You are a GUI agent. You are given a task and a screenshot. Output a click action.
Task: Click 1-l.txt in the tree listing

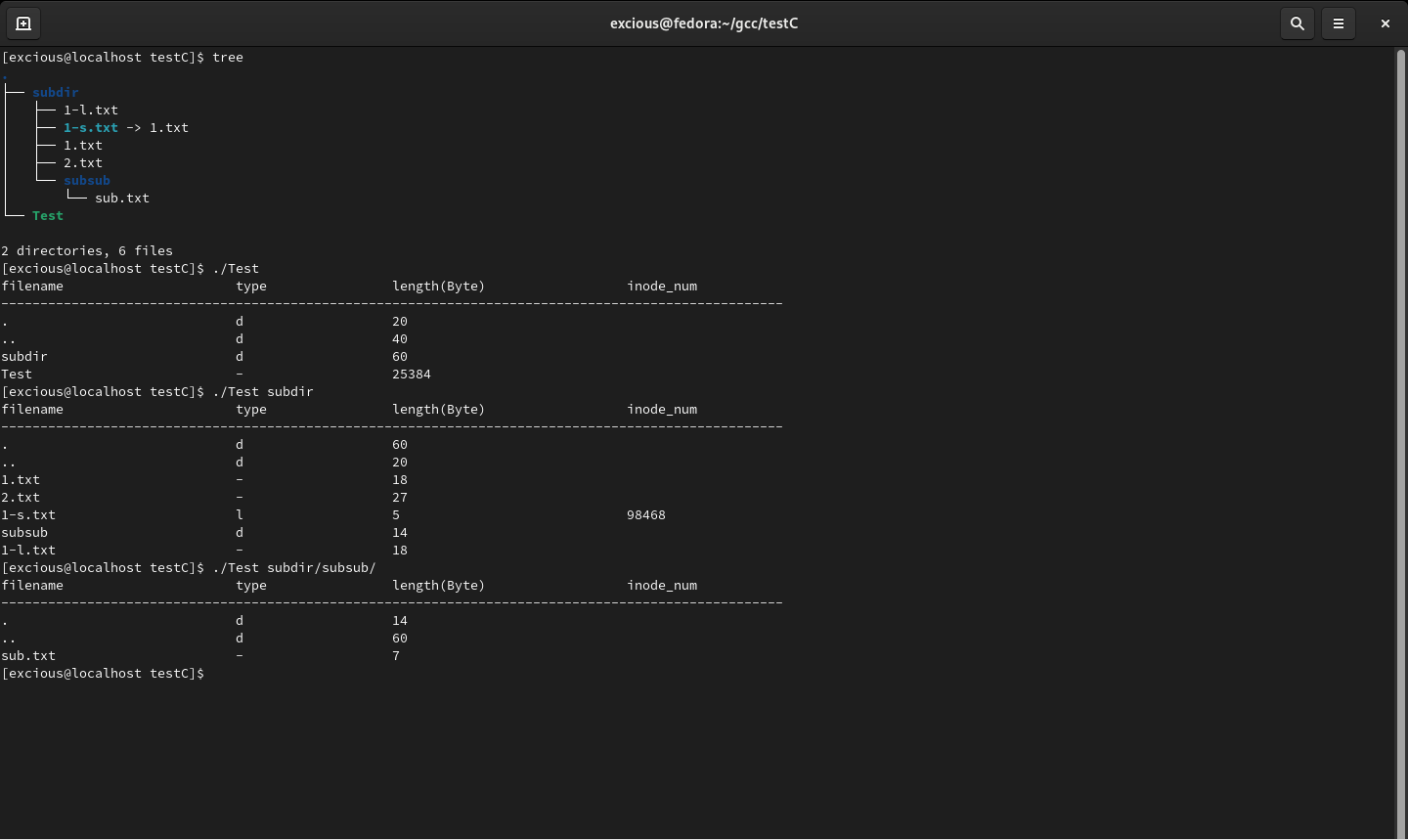click(91, 111)
